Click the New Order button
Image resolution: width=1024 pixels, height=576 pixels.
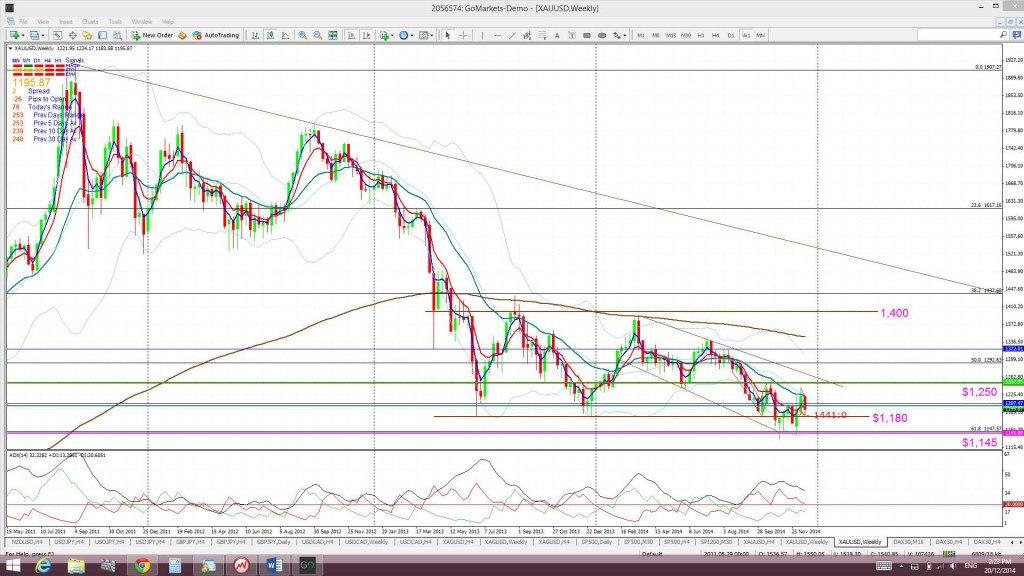tap(152, 35)
